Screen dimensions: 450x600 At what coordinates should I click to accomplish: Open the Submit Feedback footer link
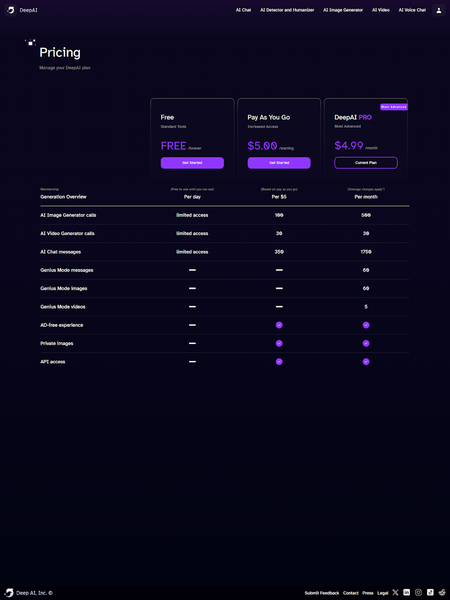[x=322, y=593]
